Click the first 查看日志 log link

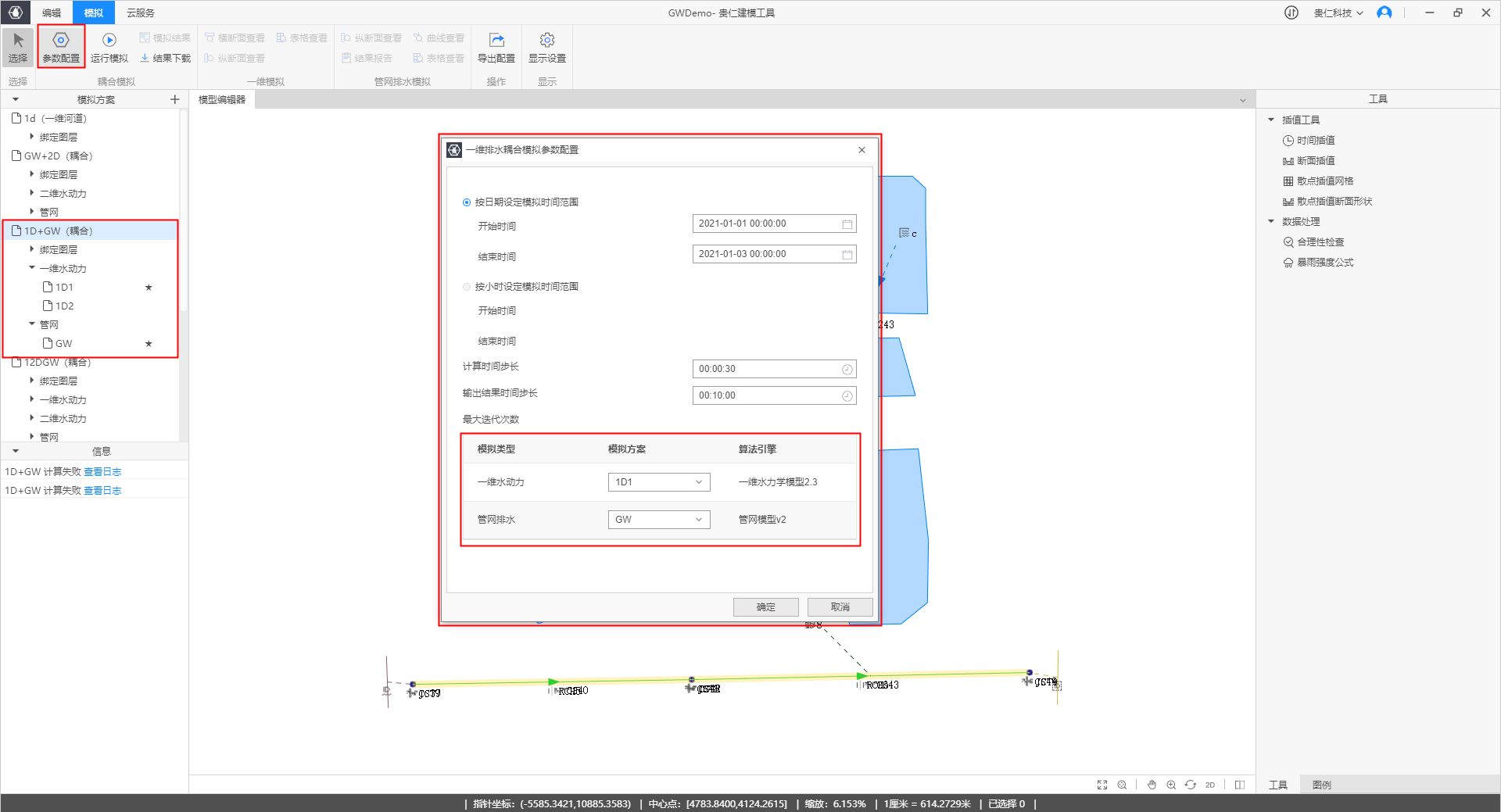[x=102, y=472]
